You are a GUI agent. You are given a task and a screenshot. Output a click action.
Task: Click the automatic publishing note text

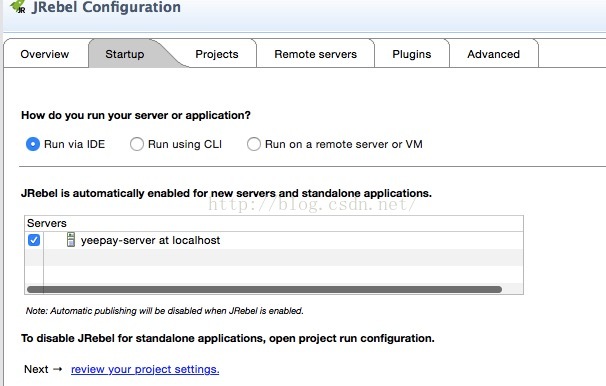pos(165,311)
